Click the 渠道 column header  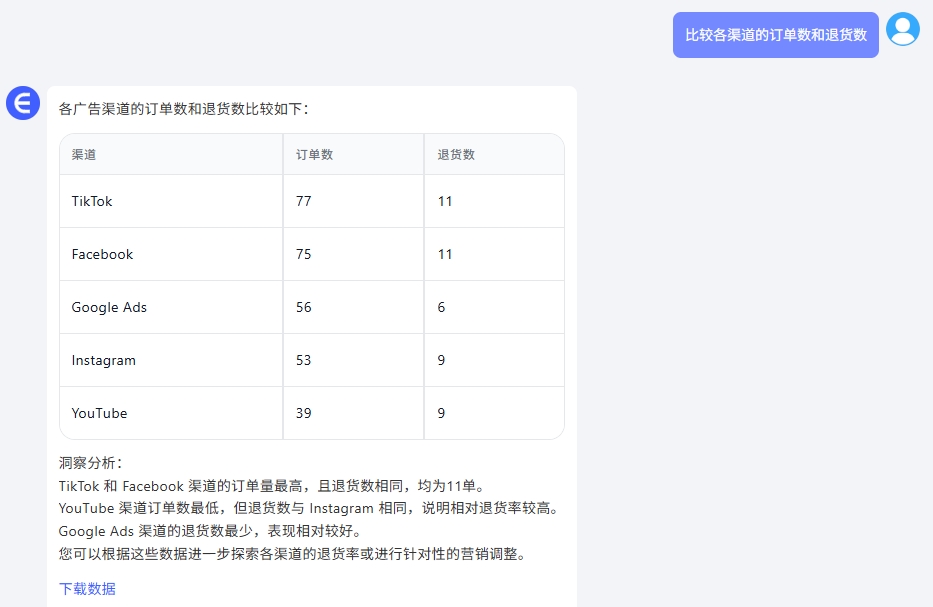click(x=171, y=154)
